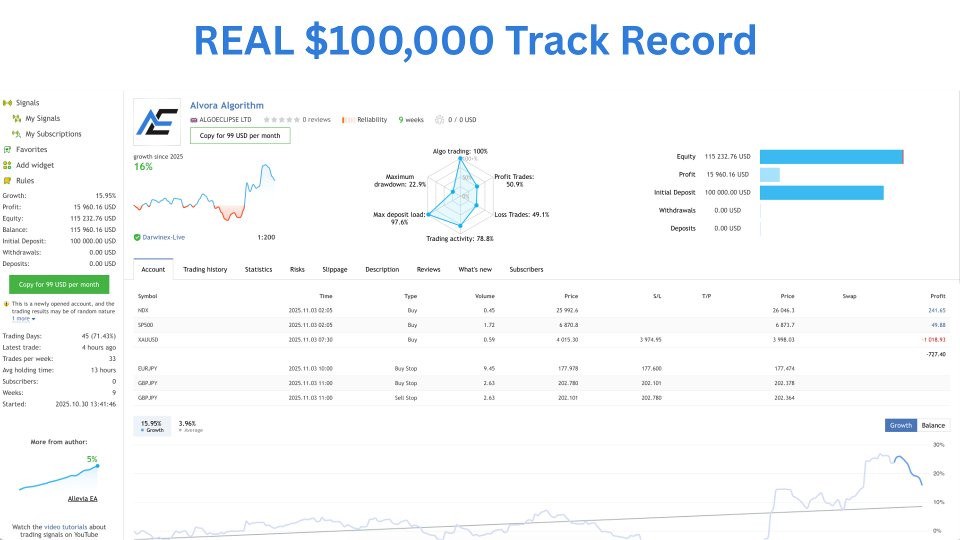
Task: Toggle the 15.95% Growth series legend
Action: (151, 426)
